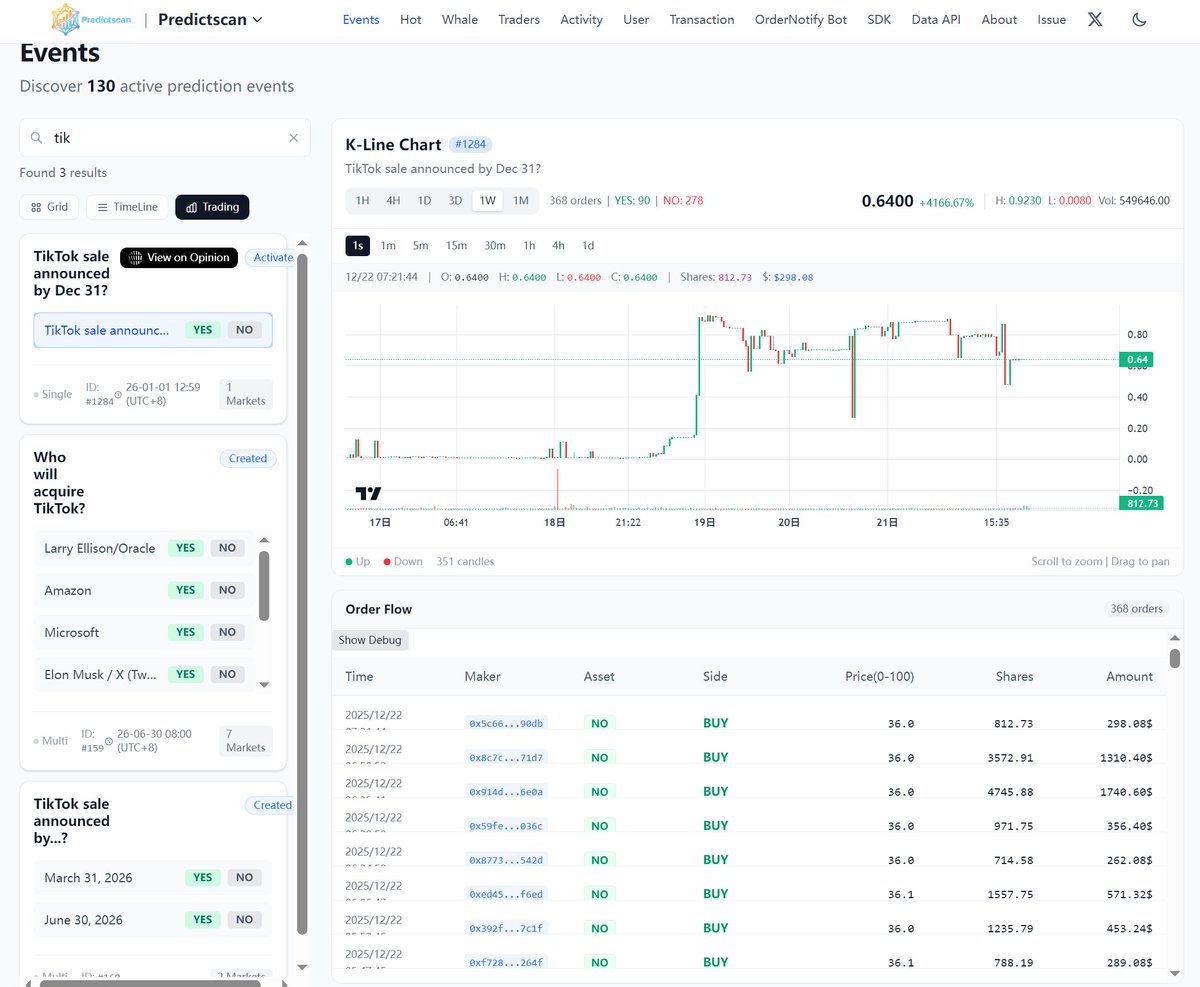
Task: Select the 1M range tab
Action: [521, 200]
